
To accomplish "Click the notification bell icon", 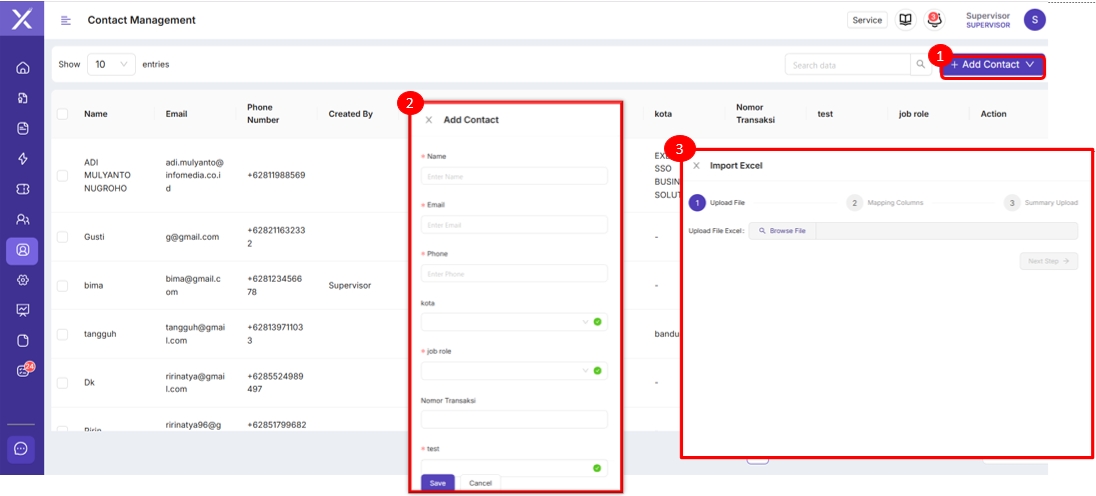I will coord(933,20).
